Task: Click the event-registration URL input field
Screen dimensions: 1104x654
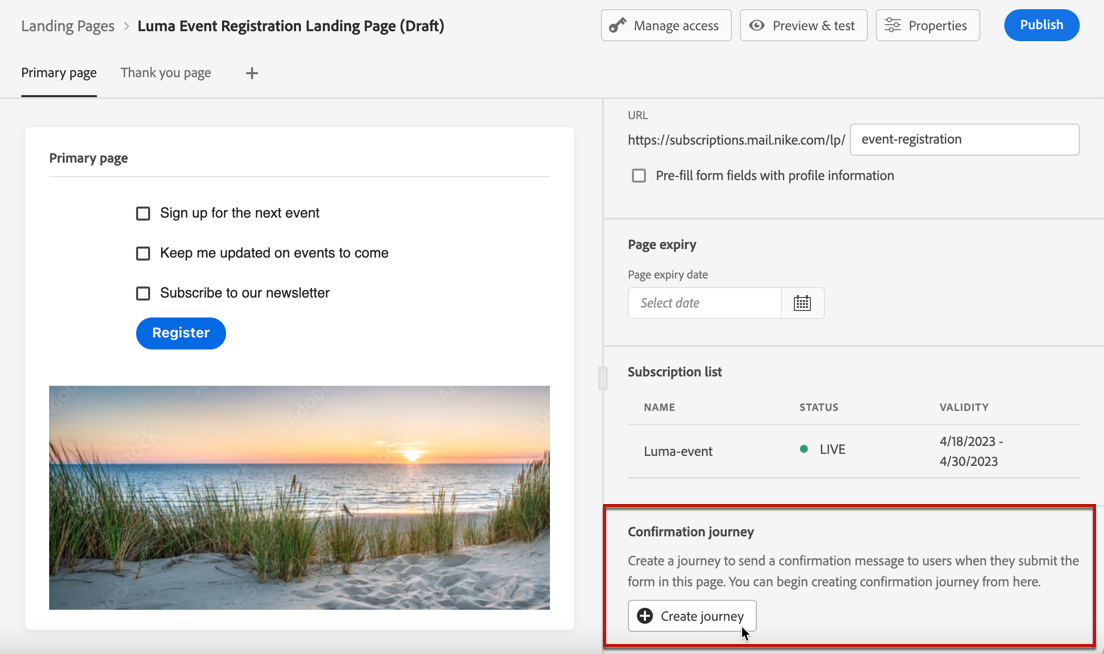Action: [964, 140]
